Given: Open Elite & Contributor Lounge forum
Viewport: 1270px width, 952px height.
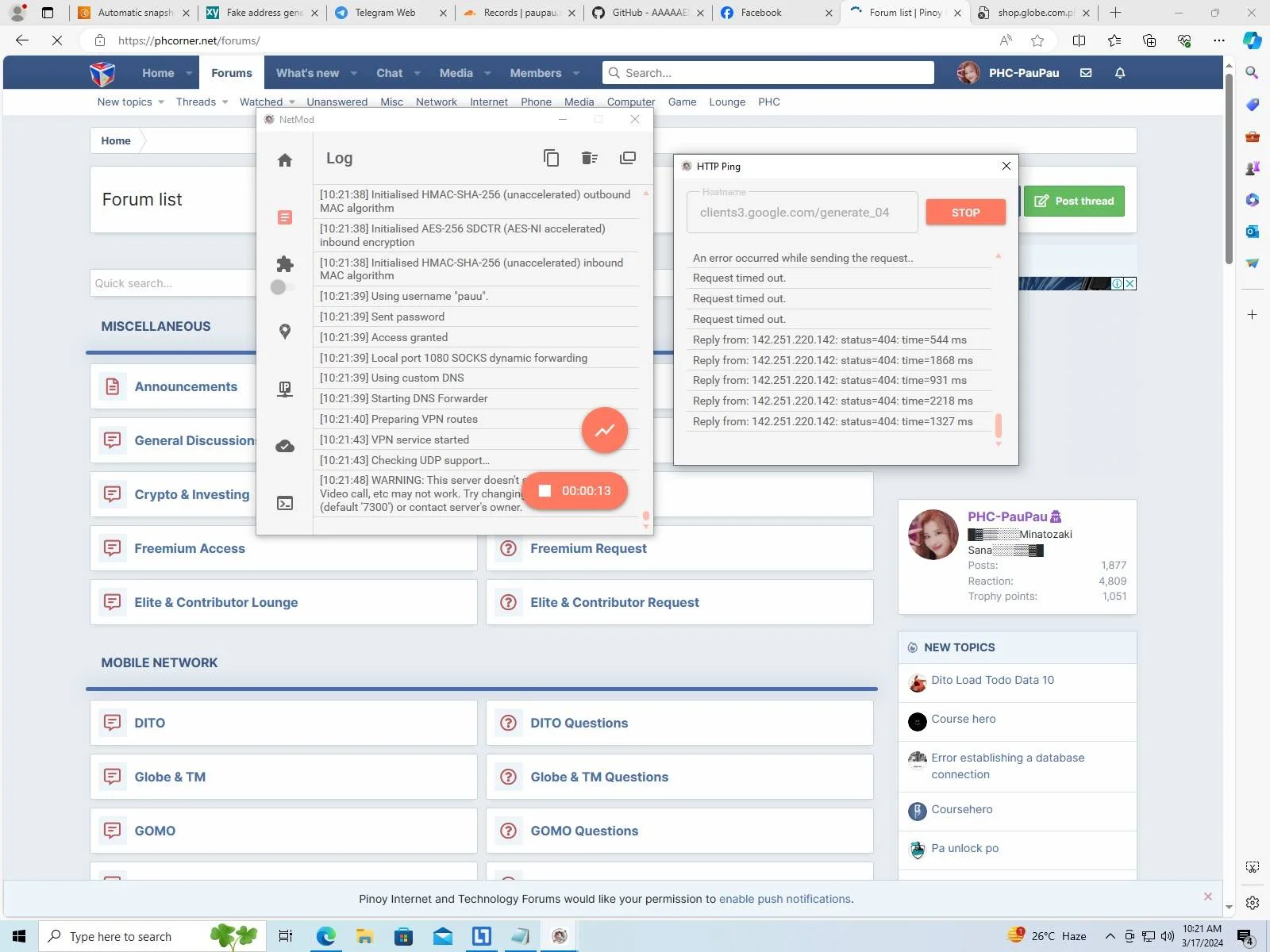Looking at the screenshot, I should (x=216, y=602).
